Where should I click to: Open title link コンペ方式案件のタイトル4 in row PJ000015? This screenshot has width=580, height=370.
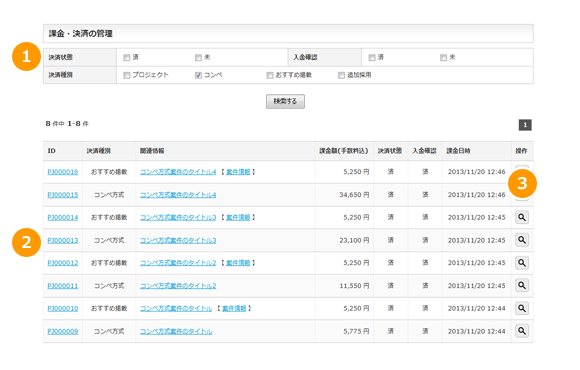pyautogui.click(x=178, y=195)
